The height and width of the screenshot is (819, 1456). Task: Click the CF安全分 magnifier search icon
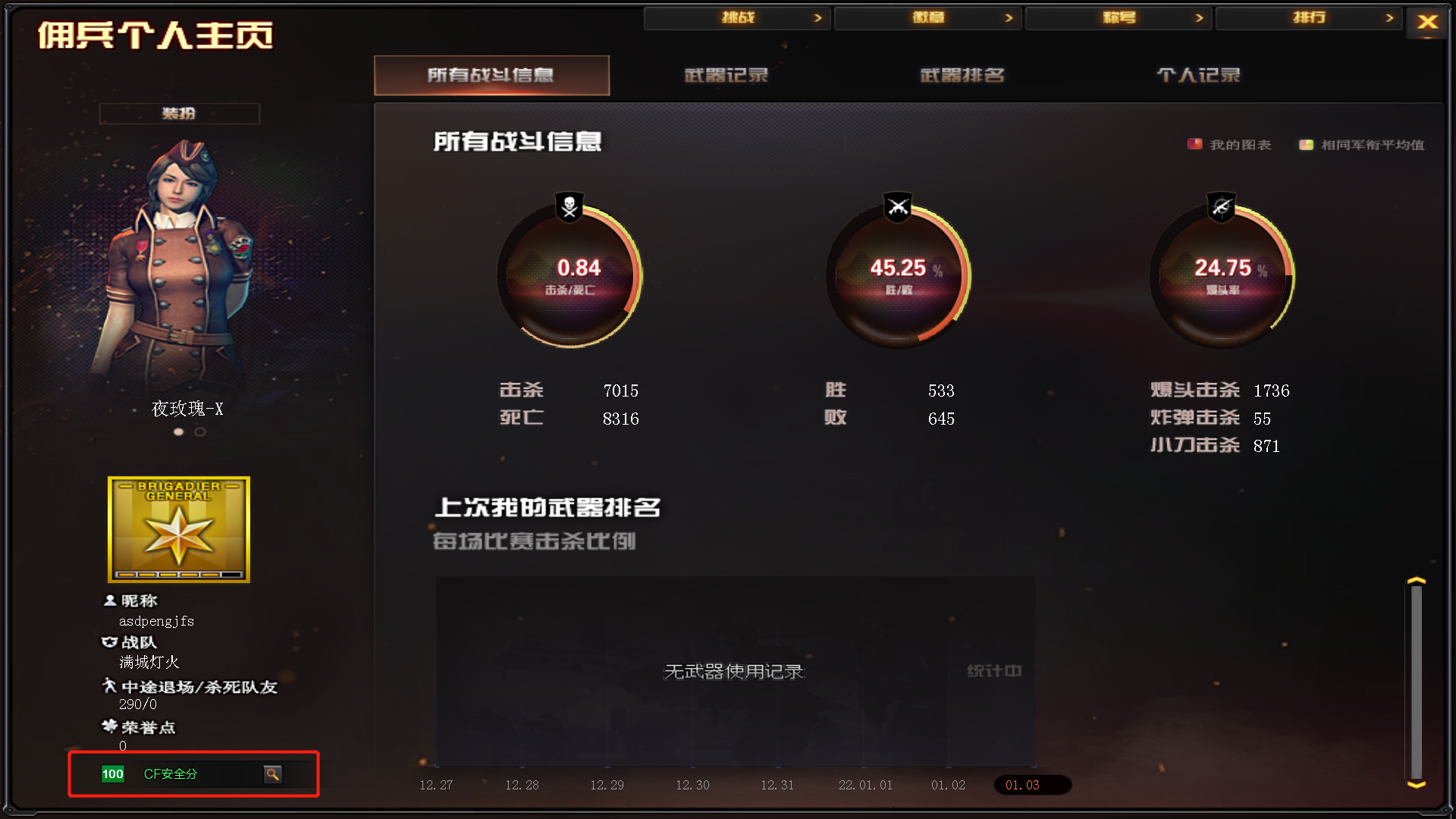[x=272, y=774]
